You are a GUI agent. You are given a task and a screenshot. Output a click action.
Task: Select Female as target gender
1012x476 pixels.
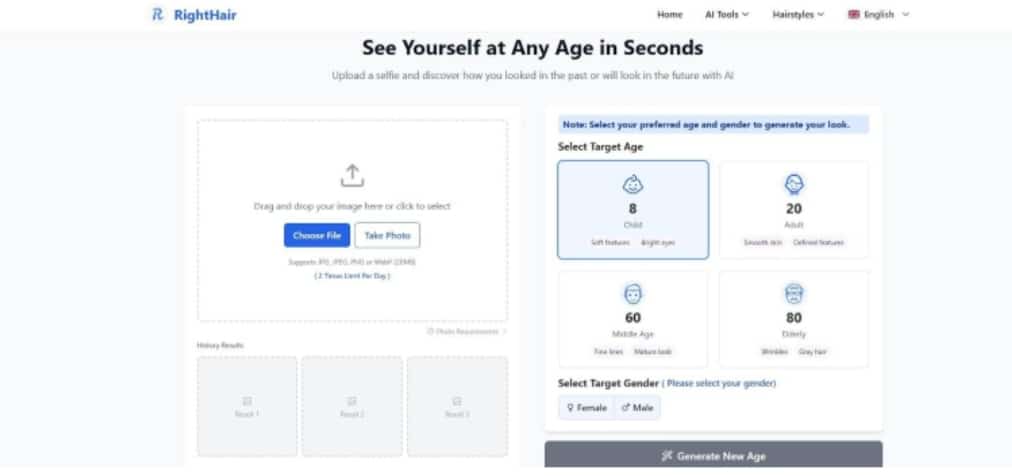tap(586, 408)
